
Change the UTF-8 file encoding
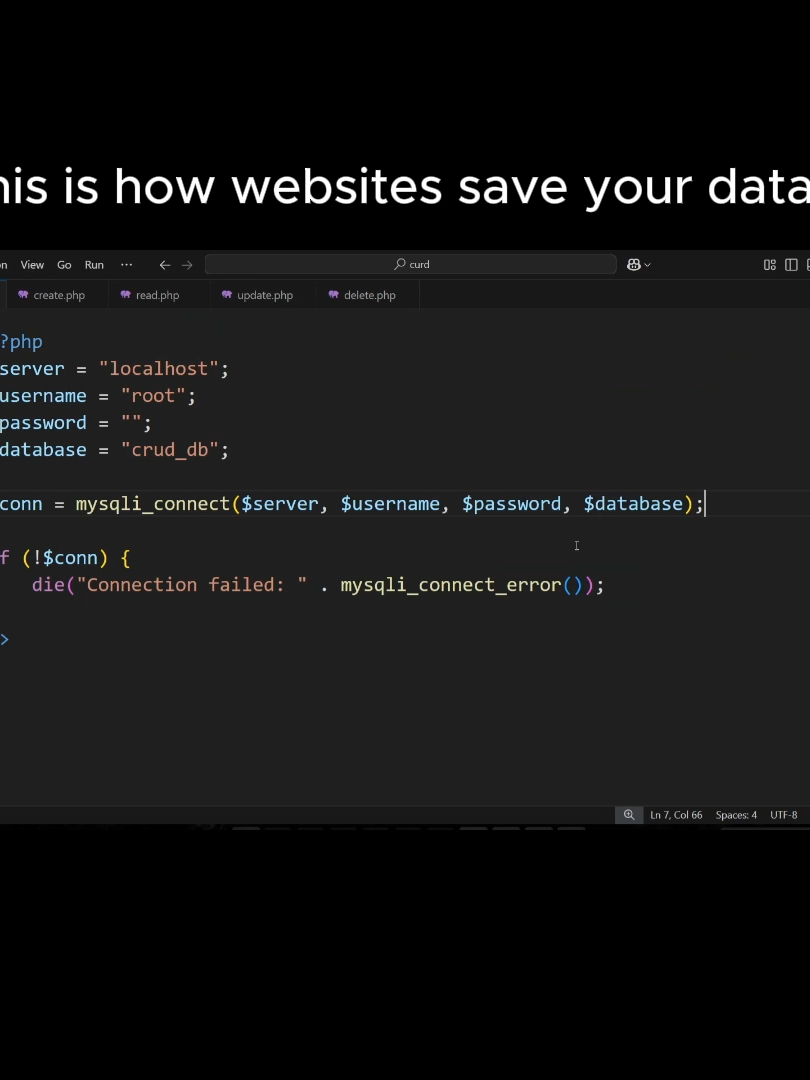[784, 815]
